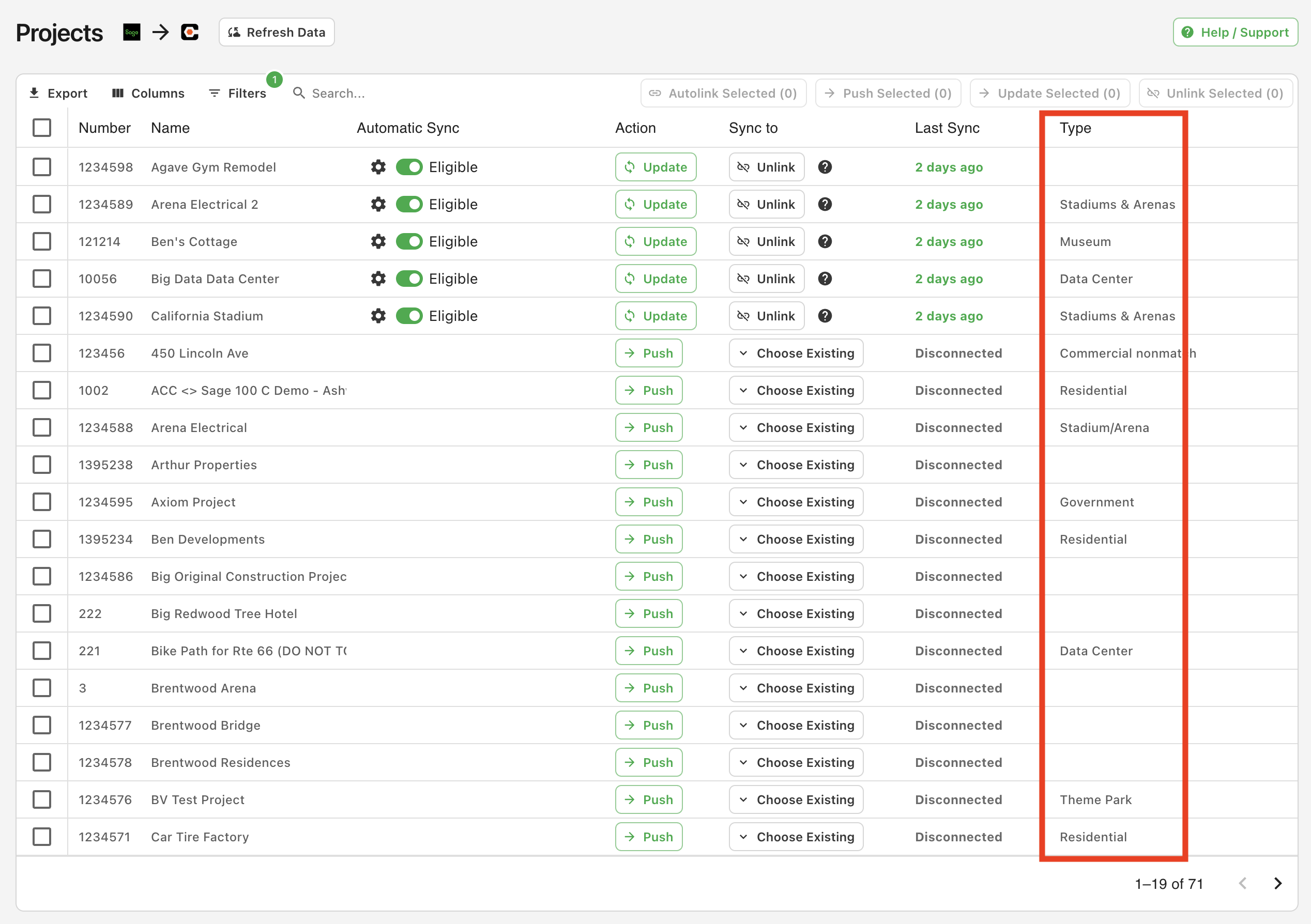Push the Big Original Construction Project
The height and width of the screenshot is (924, 1311).
649,576
